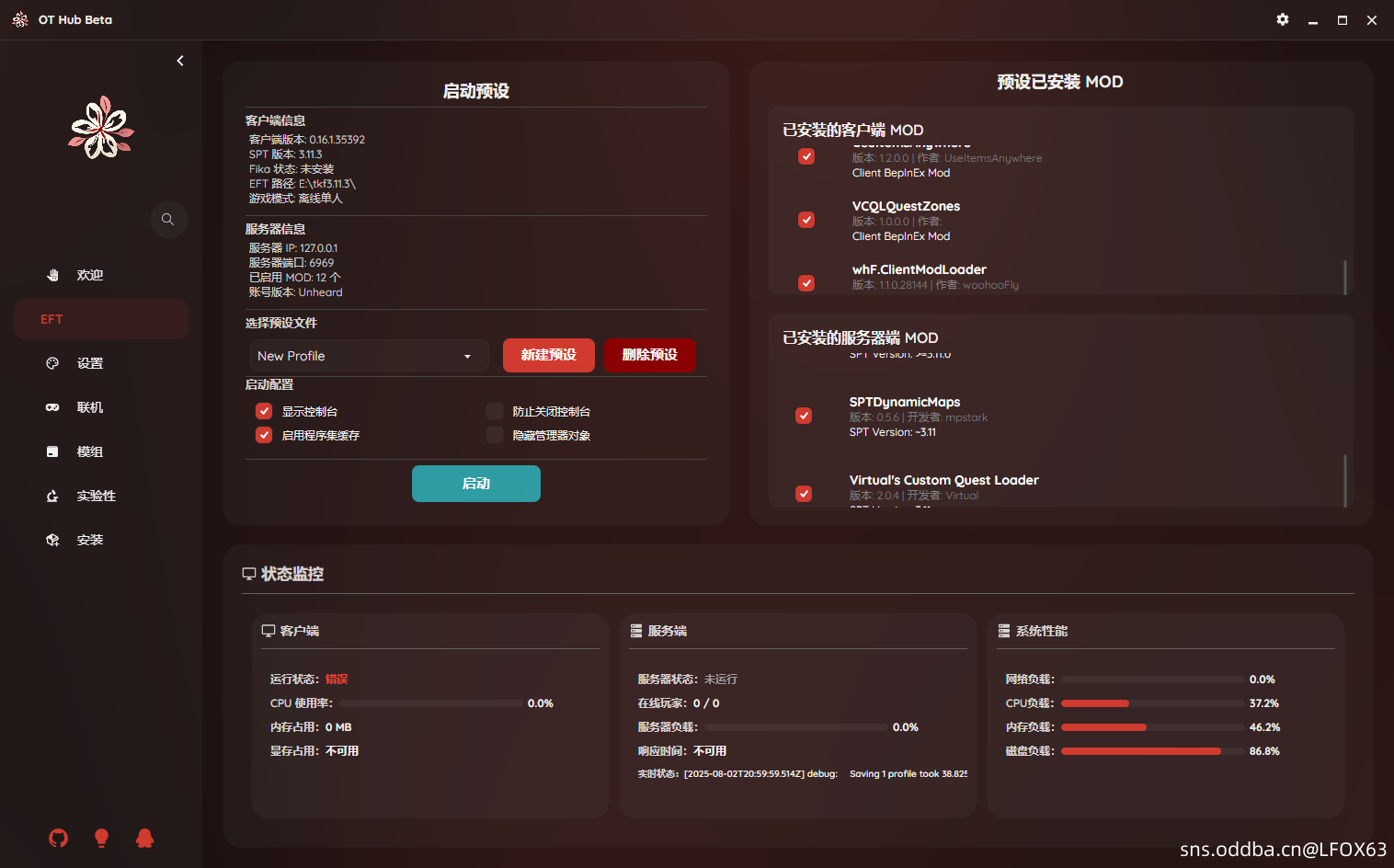The image size is (1394, 868).
Task: Click the server icon beside 服务端
Action: (x=636, y=631)
